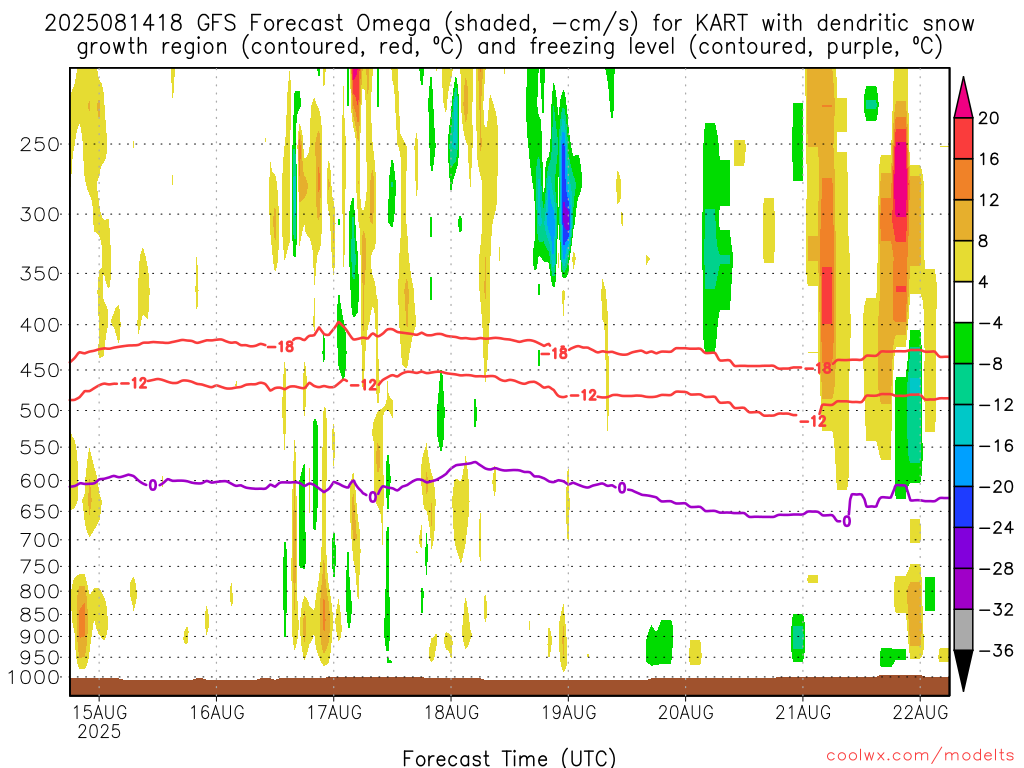This screenshot has width=1024, height=768.
Task: Click the colorbar value label -32
Action: (996, 609)
